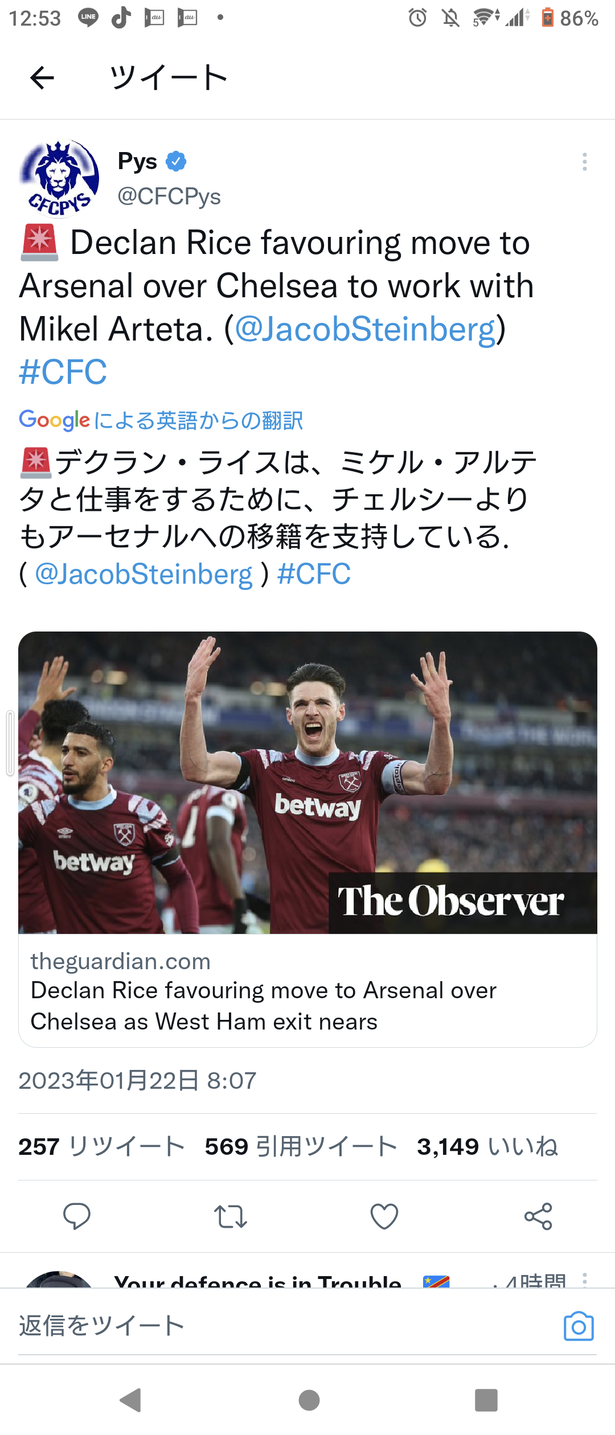Viewport: 615px width, 1435px height.
Task: Like the tweet with heart icon
Action: 384,1216
